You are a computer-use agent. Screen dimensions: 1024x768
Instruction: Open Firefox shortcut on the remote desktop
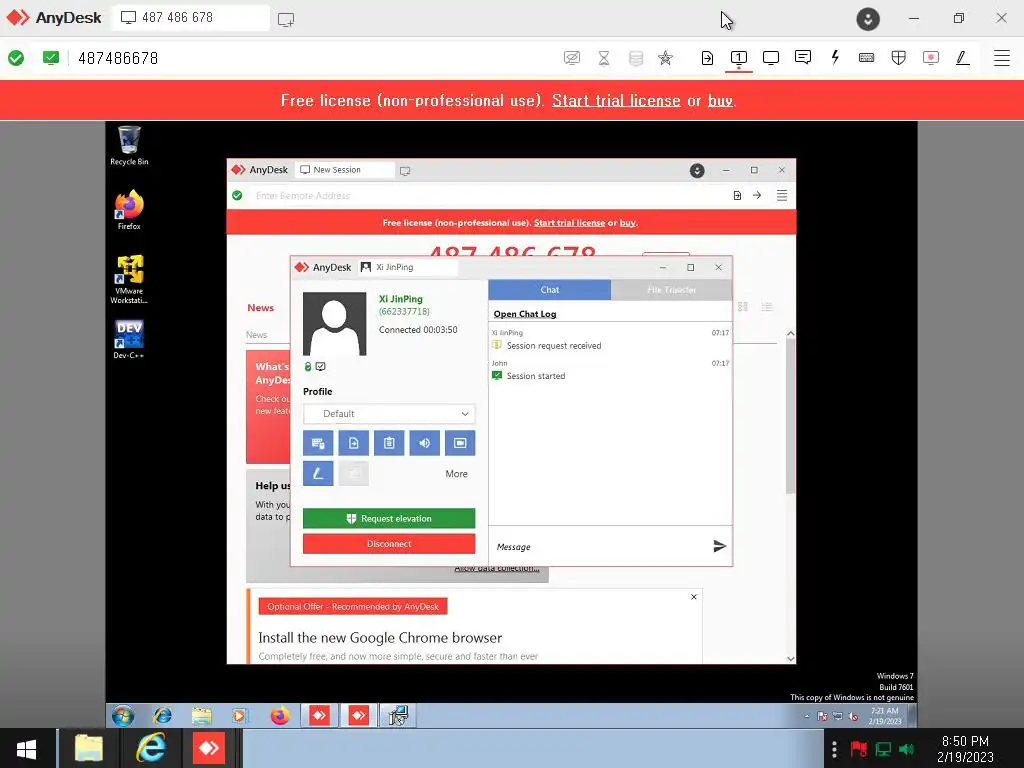point(129,210)
